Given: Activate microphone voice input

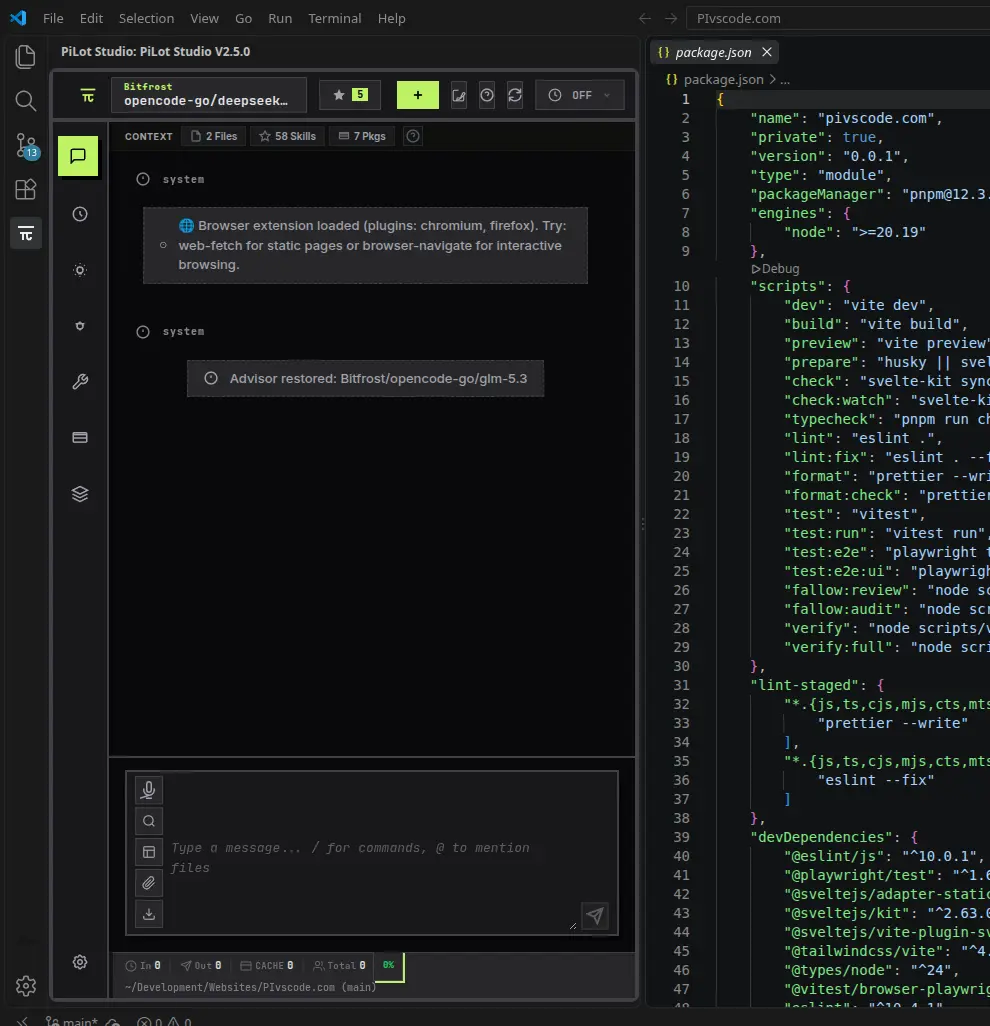Looking at the screenshot, I should coord(149,790).
